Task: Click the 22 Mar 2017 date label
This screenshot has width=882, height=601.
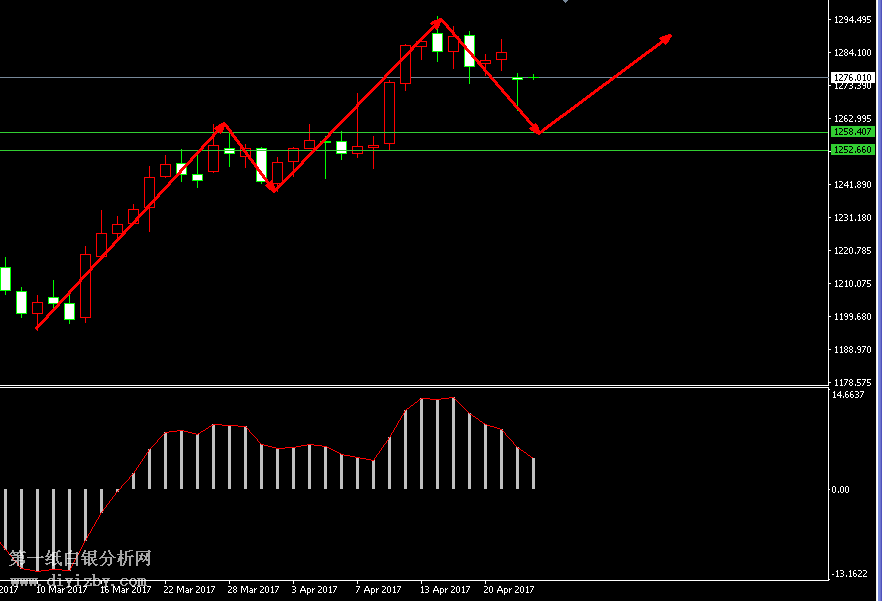Action: [189, 590]
